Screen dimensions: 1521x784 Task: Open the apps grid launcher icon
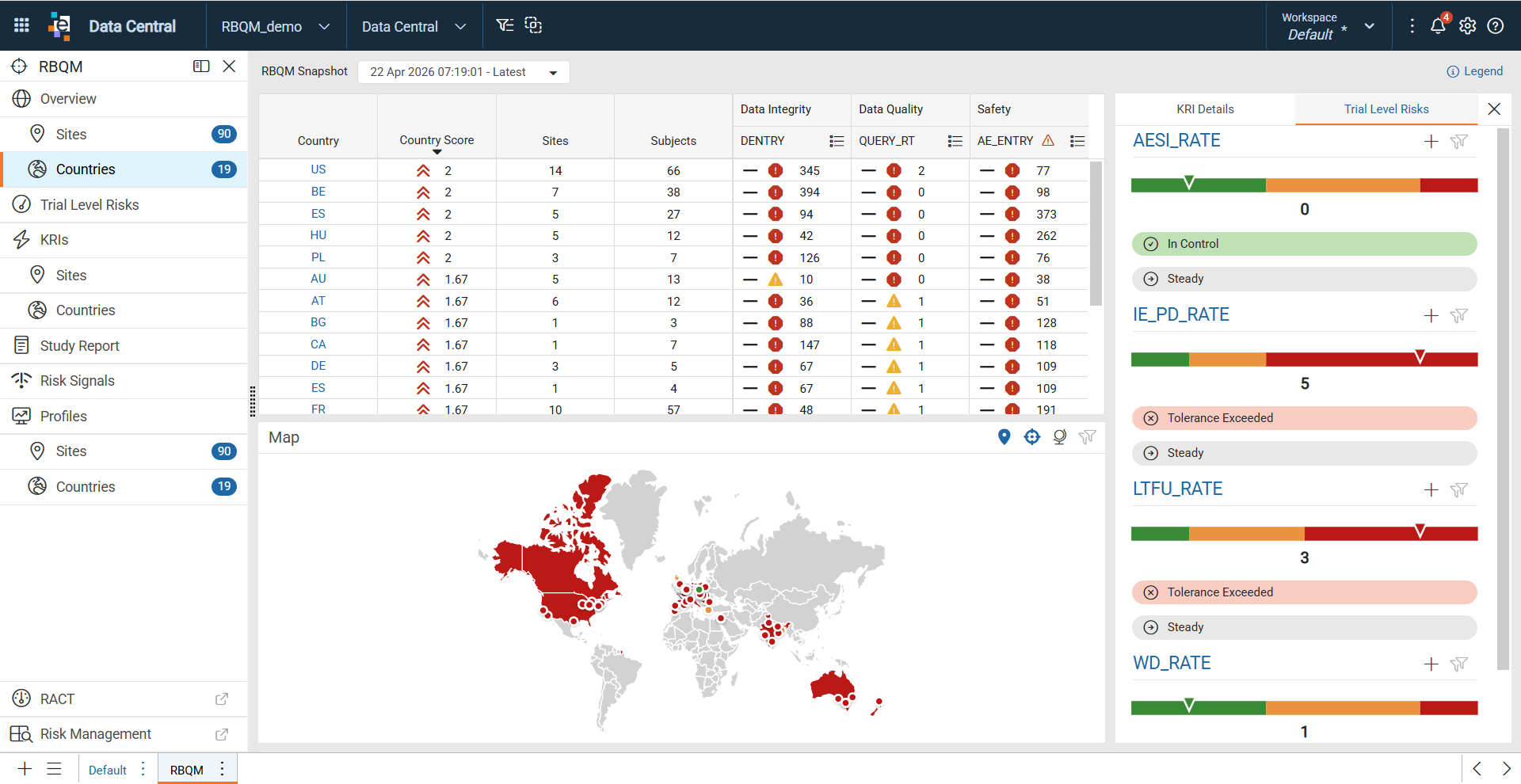tap(21, 25)
